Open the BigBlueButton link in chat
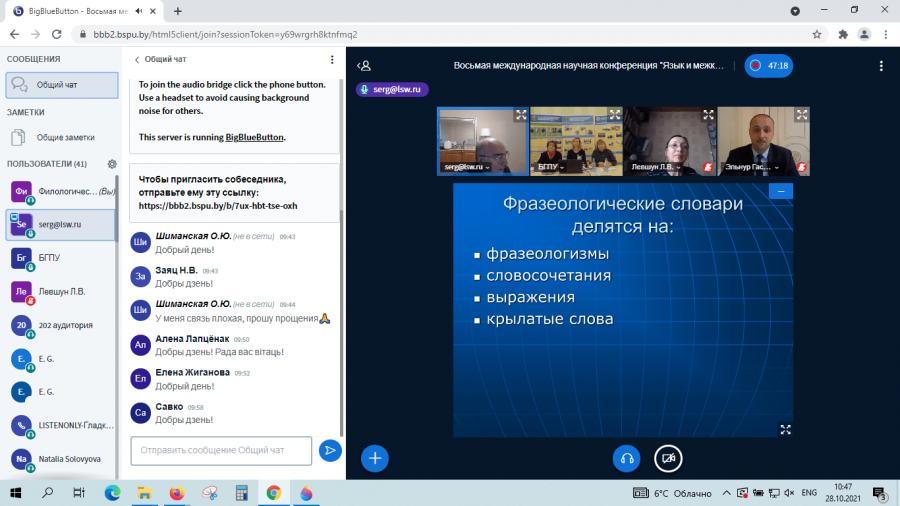 click(x=254, y=137)
